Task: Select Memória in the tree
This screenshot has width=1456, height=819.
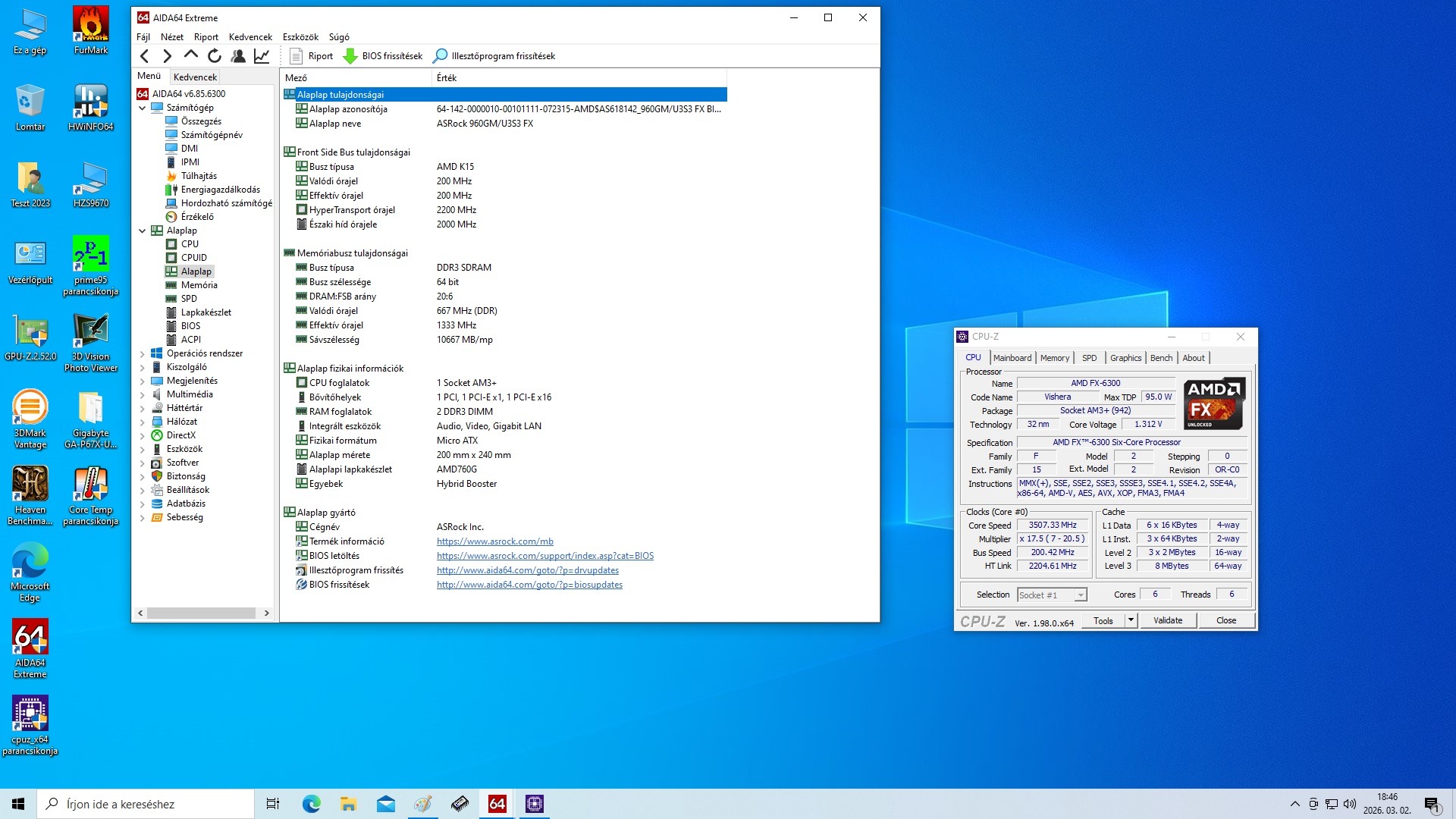Action: (199, 285)
